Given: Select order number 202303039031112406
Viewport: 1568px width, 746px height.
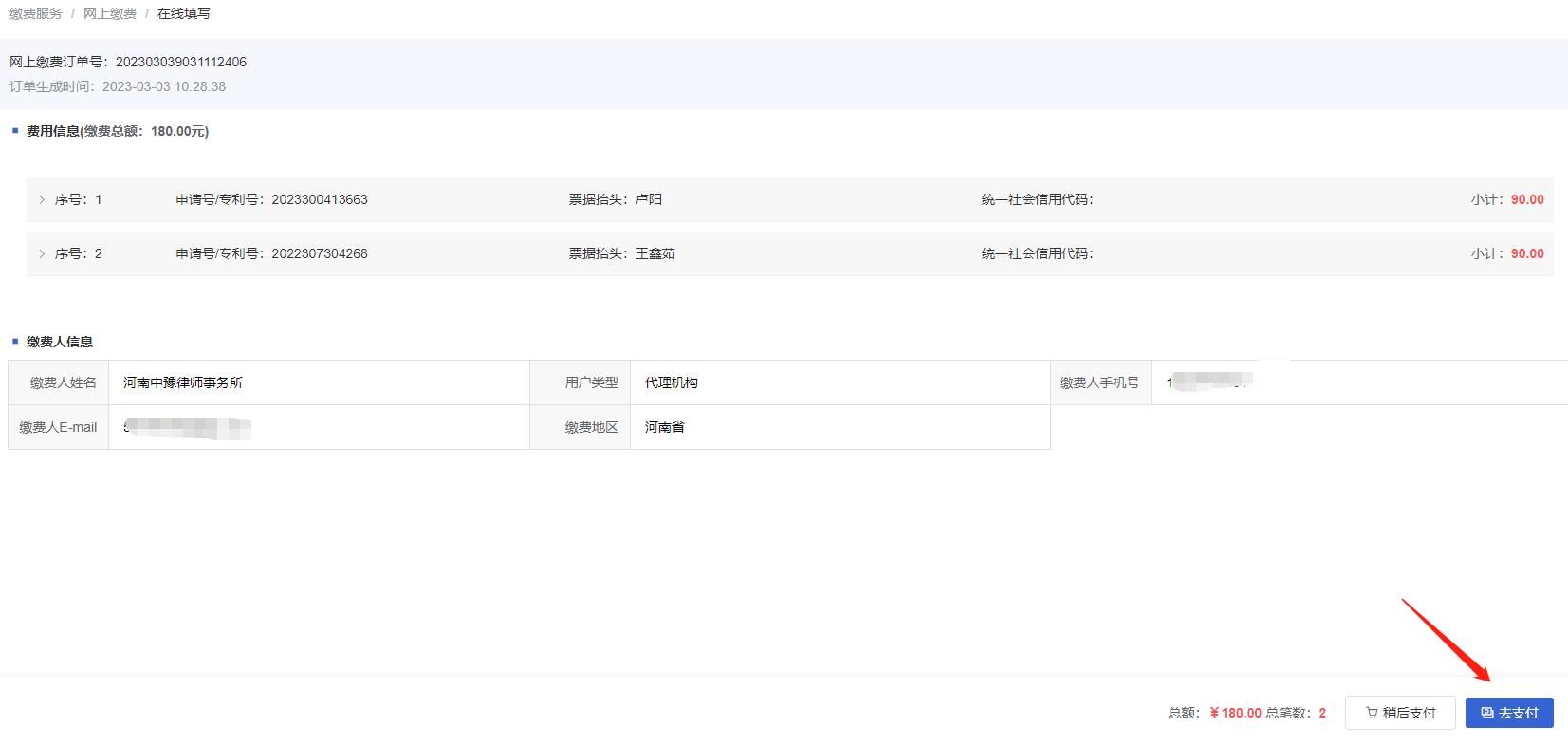Looking at the screenshot, I should click(181, 62).
